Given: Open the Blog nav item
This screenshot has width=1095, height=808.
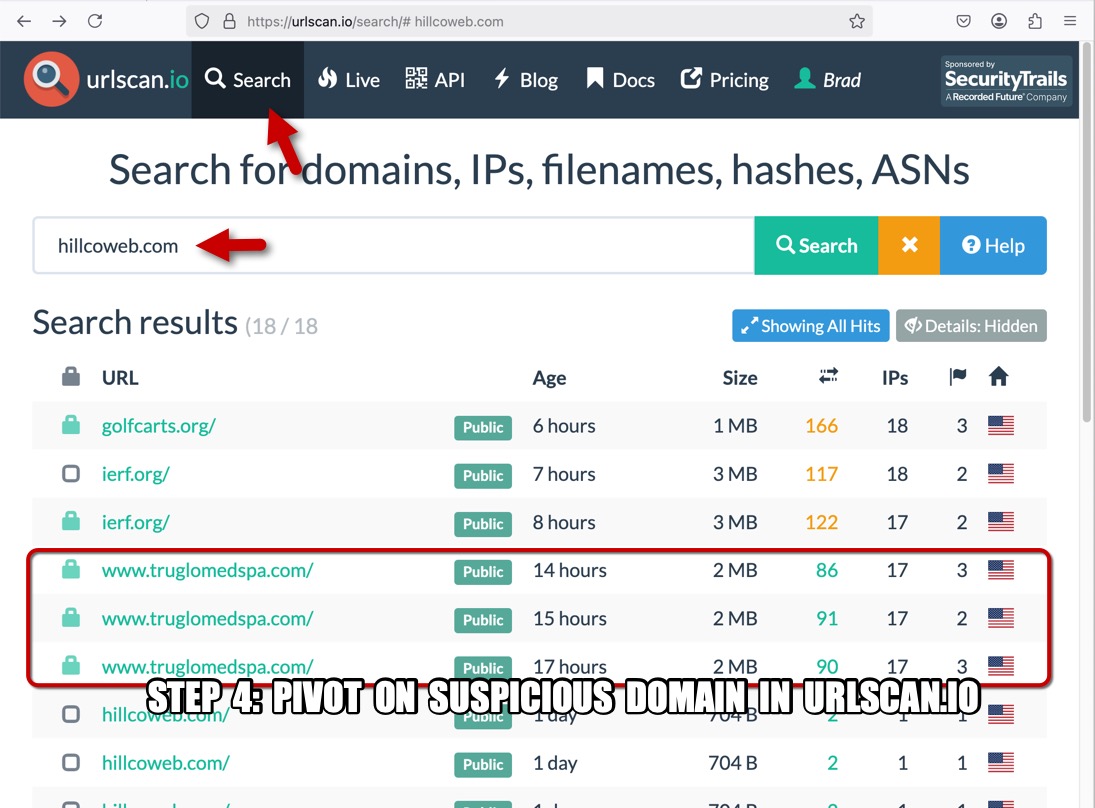Looking at the screenshot, I should coord(526,80).
